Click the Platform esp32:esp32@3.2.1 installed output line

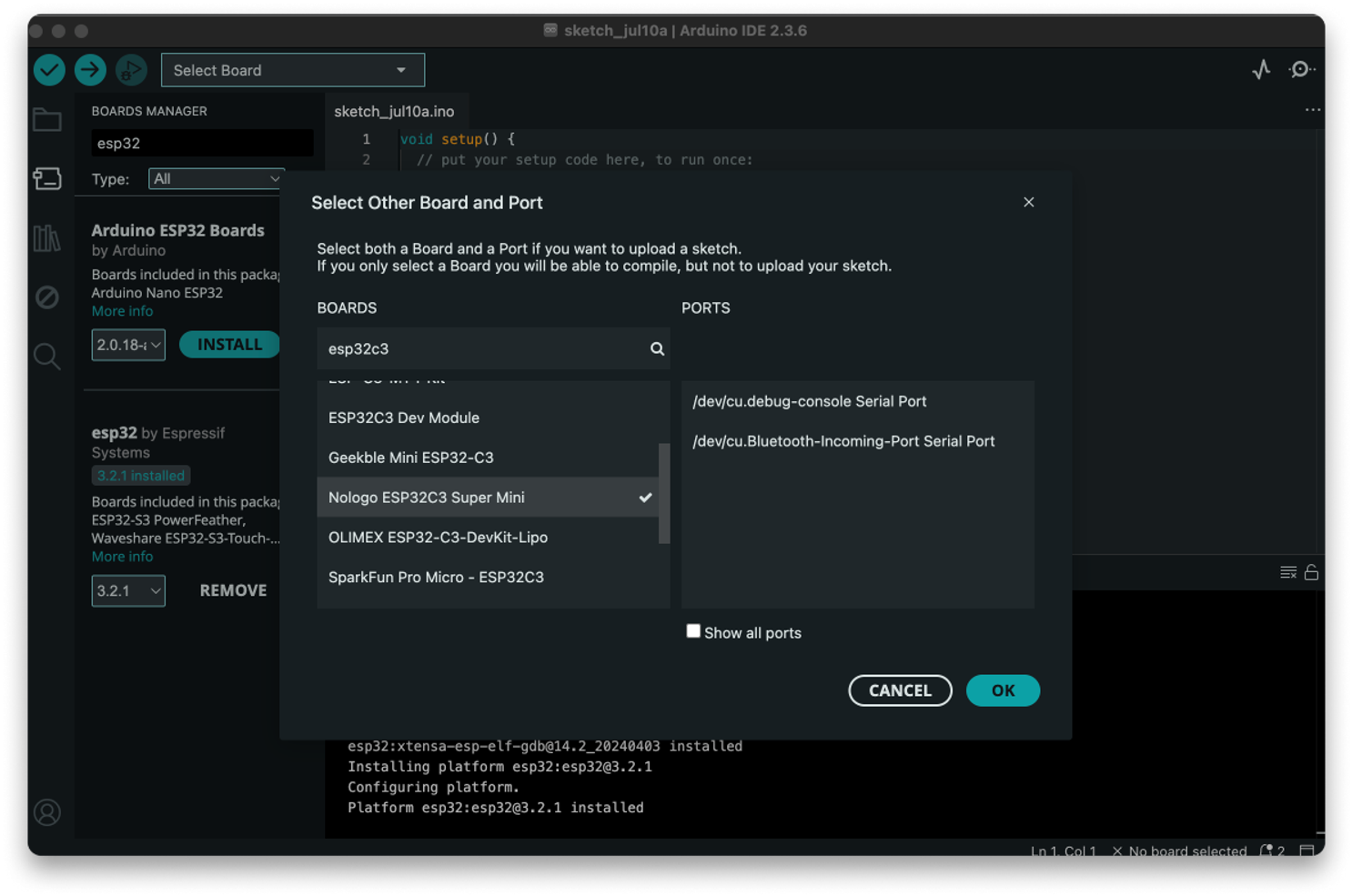pos(495,808)
